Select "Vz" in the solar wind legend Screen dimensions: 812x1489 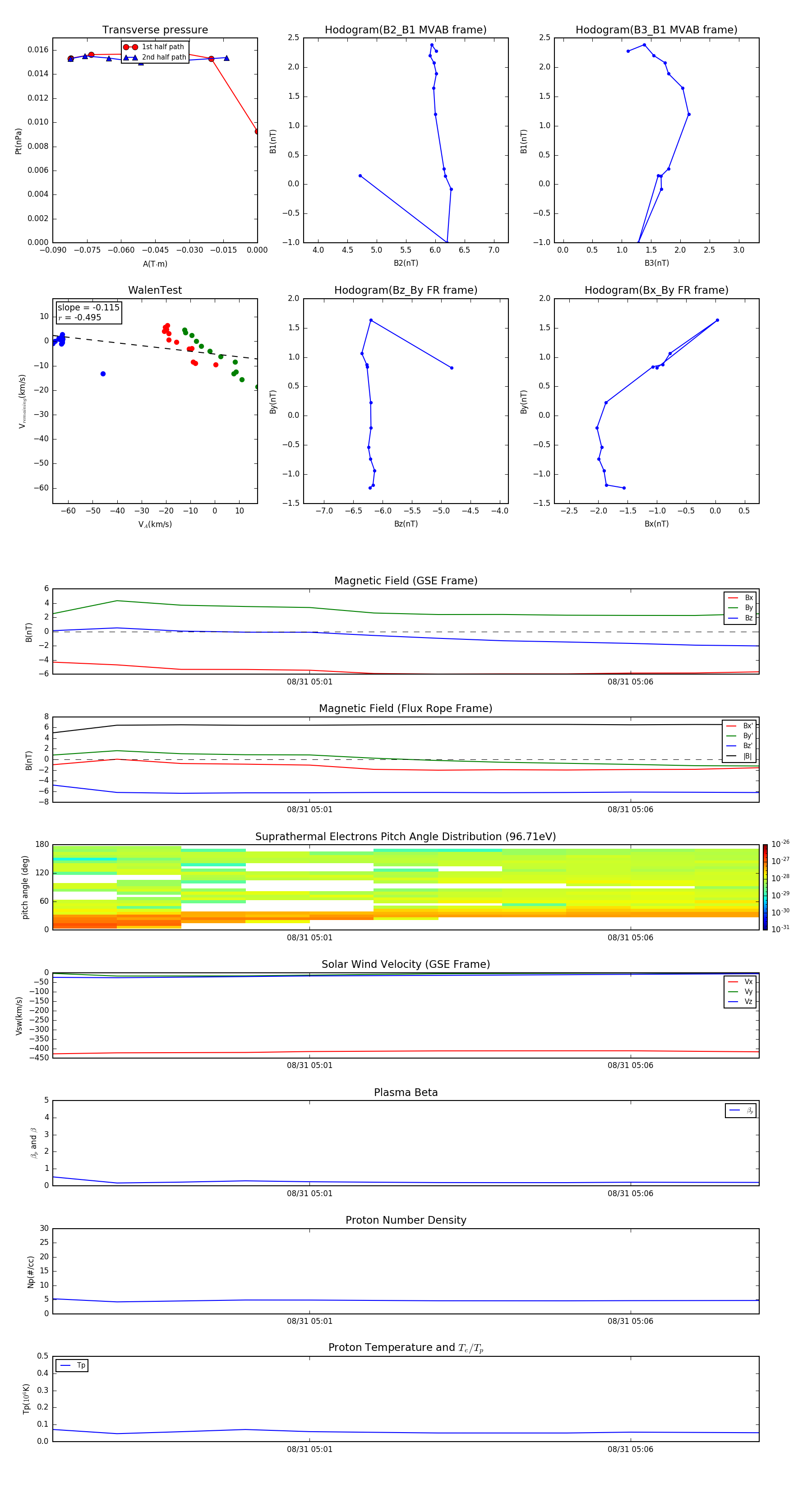tap(740, 1002)
